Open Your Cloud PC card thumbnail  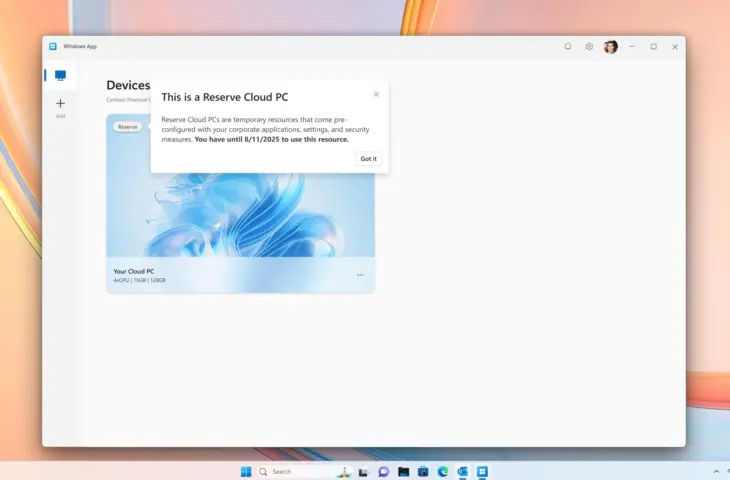240,214
